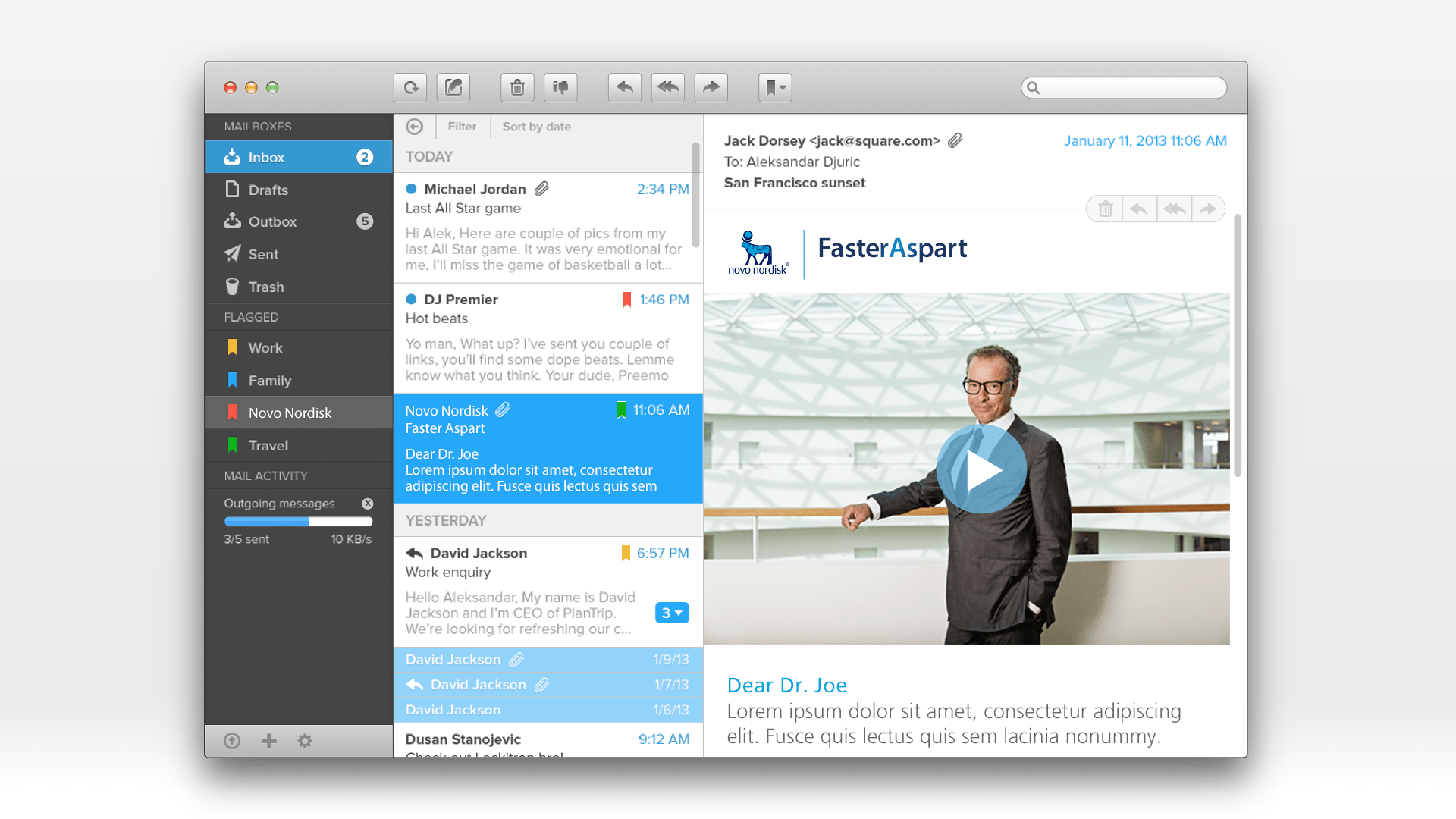
Task: Add a mailbox with the plus icon
Action: [x=269, y=741]
